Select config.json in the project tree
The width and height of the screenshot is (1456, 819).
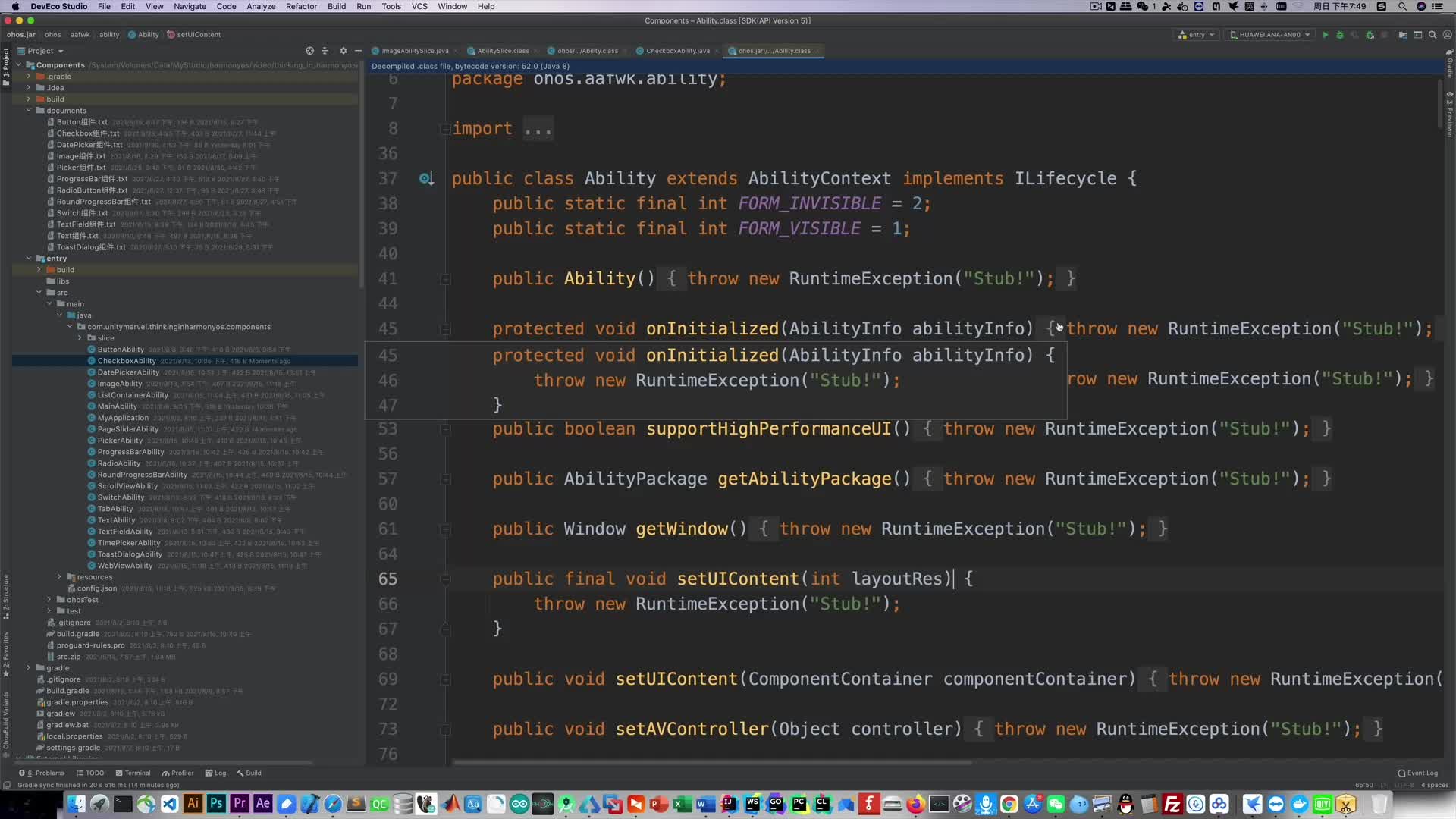coord(96,588)
